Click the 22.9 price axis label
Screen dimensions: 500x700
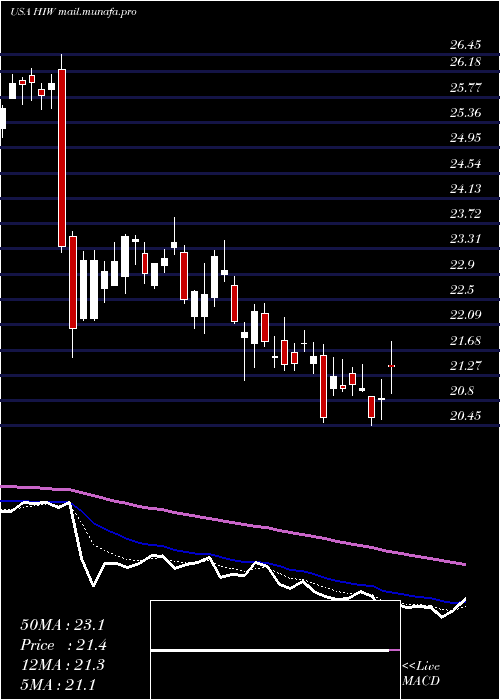(x=462, y=265)
